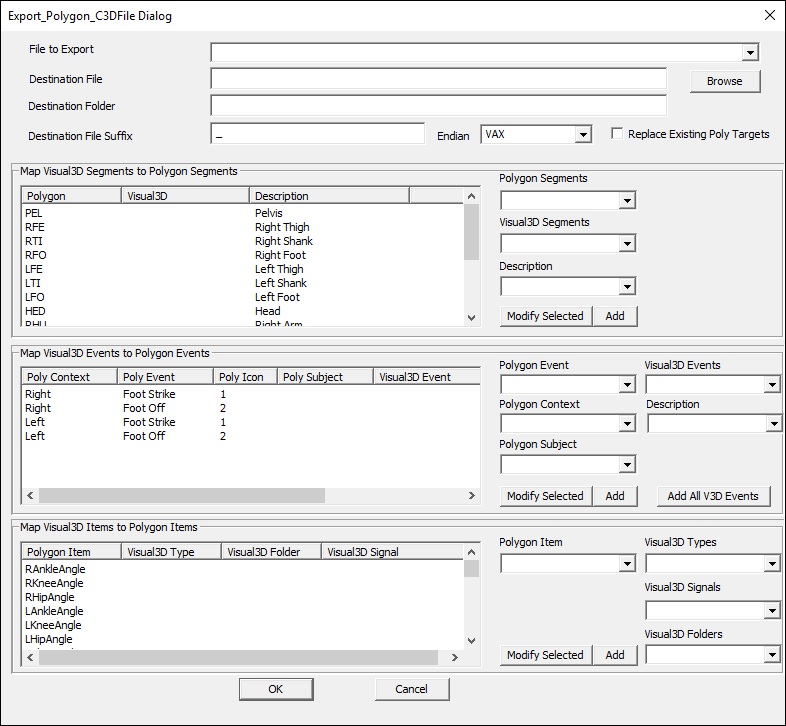Open events Description dropdown
This screenshot has width=786, height=726.
coord(773,424)
